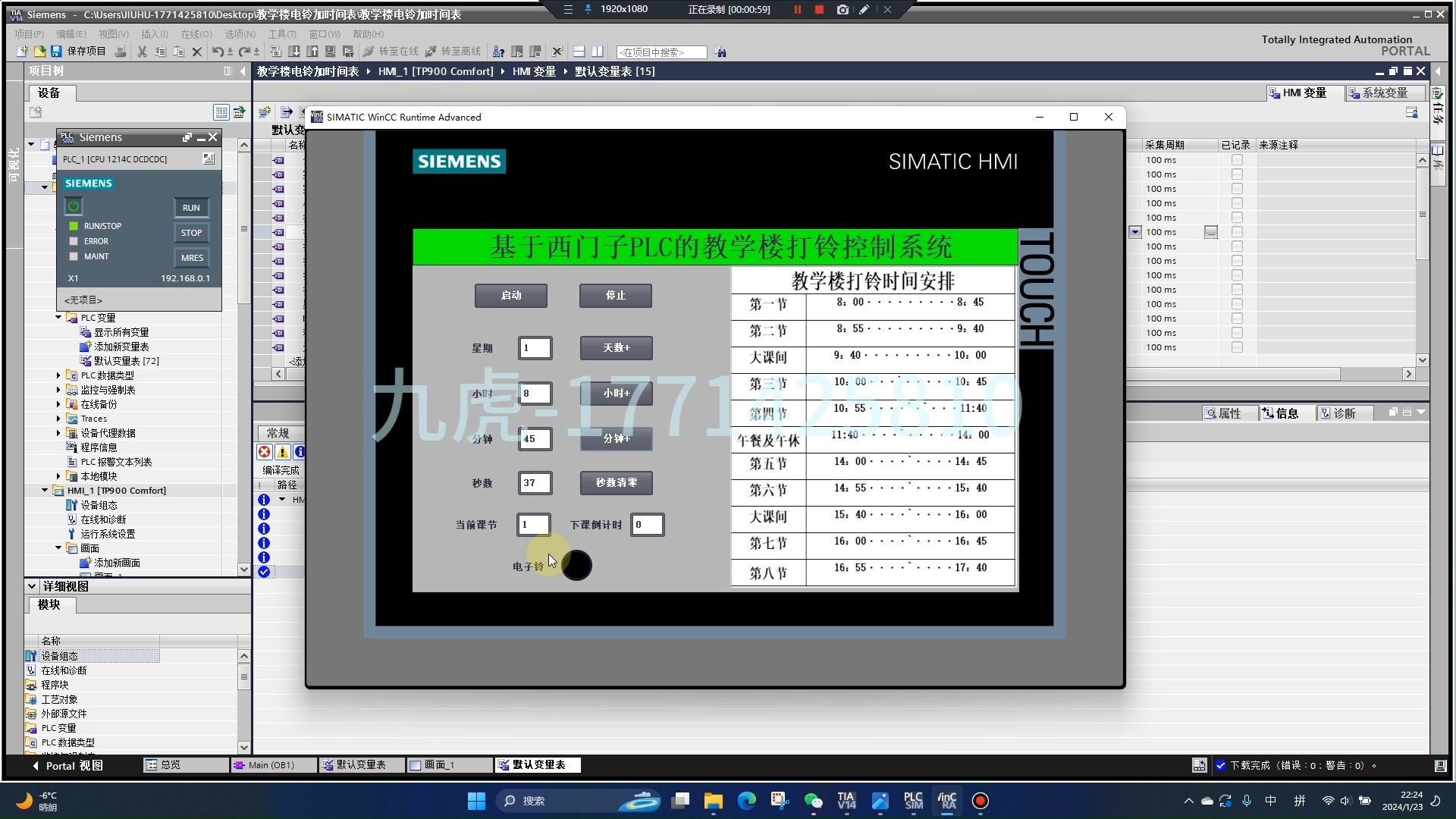Click the 秒数清零 button on the HMI
The width and height of the screenshot is (1456, 819).
tap(616, 483)
